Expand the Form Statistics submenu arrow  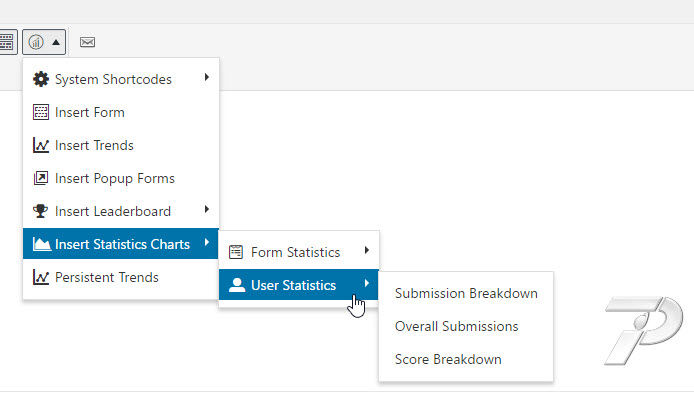point(366,250)
